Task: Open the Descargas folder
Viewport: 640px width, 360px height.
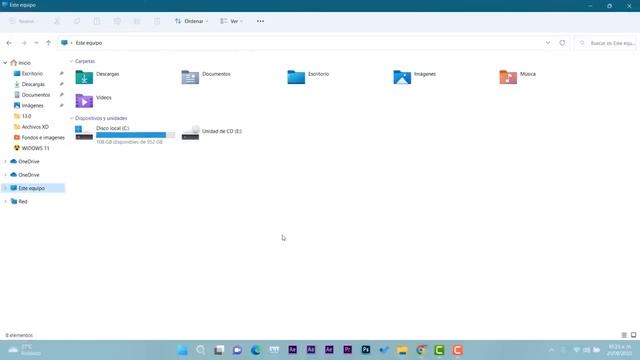Action: [x=98, y=76]
